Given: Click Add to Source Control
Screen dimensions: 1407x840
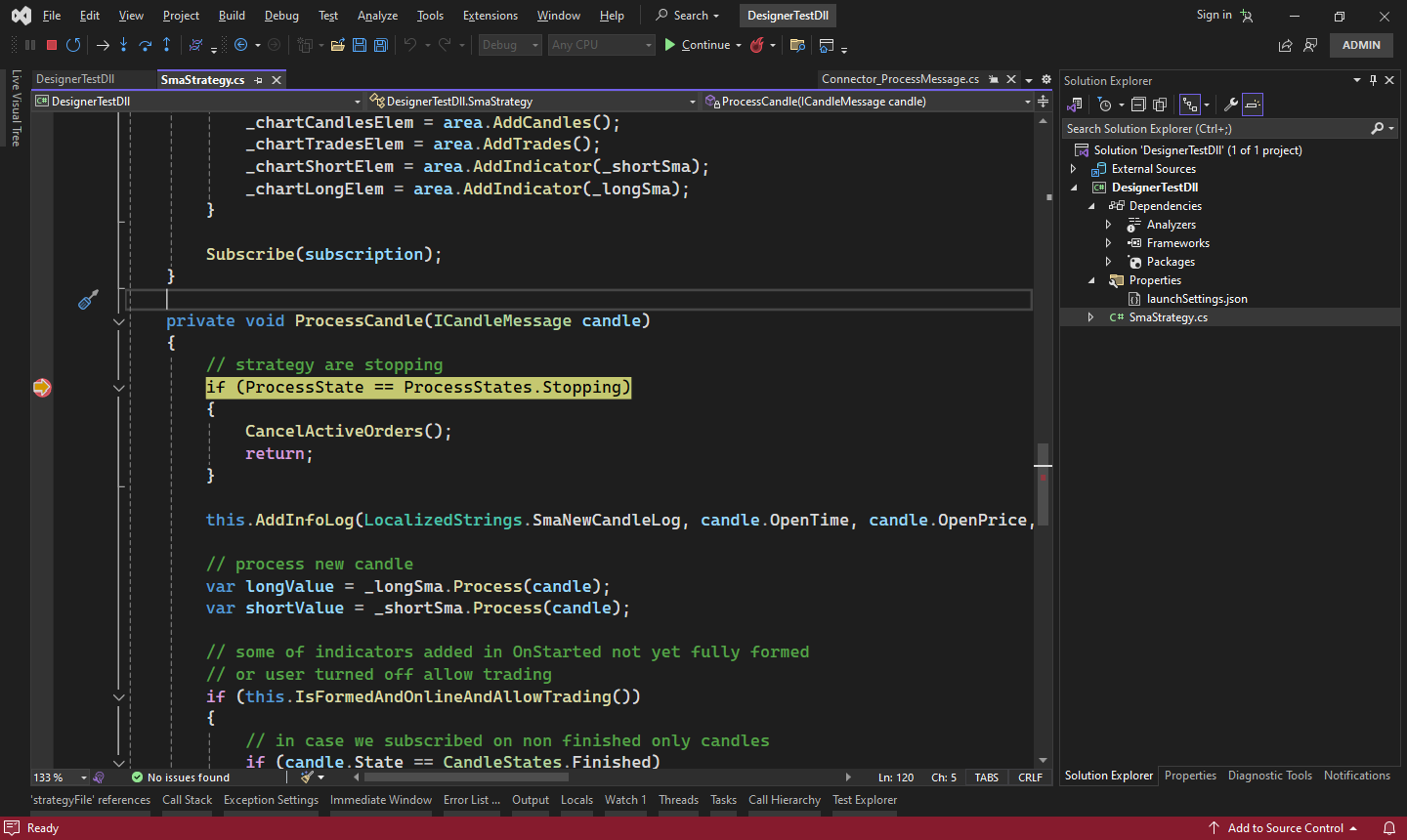Looking at the screenshot, I should click(1285, 828).
